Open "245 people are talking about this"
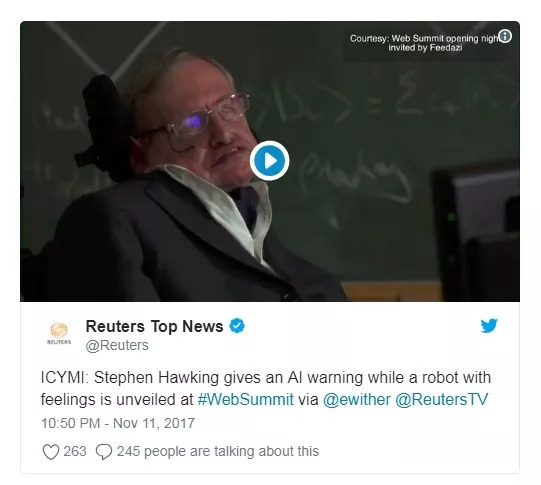Screen dimensions: 541x485 [x=218, y=451]
